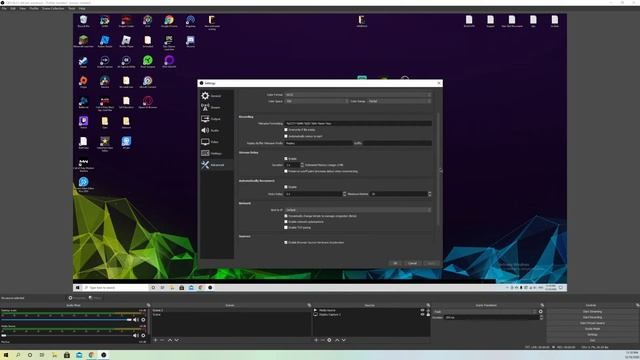Adjust Maximum Retries stepper arrows

(x=429, y=194)
